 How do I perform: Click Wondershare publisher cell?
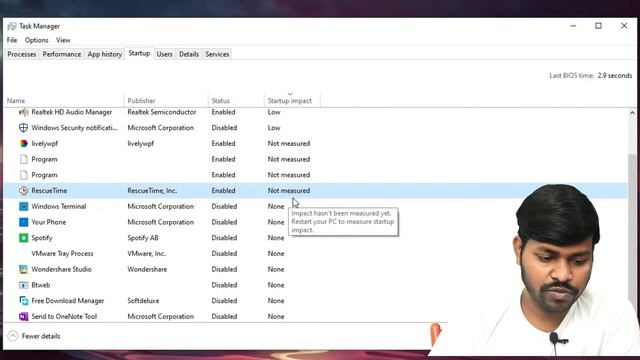147,269
